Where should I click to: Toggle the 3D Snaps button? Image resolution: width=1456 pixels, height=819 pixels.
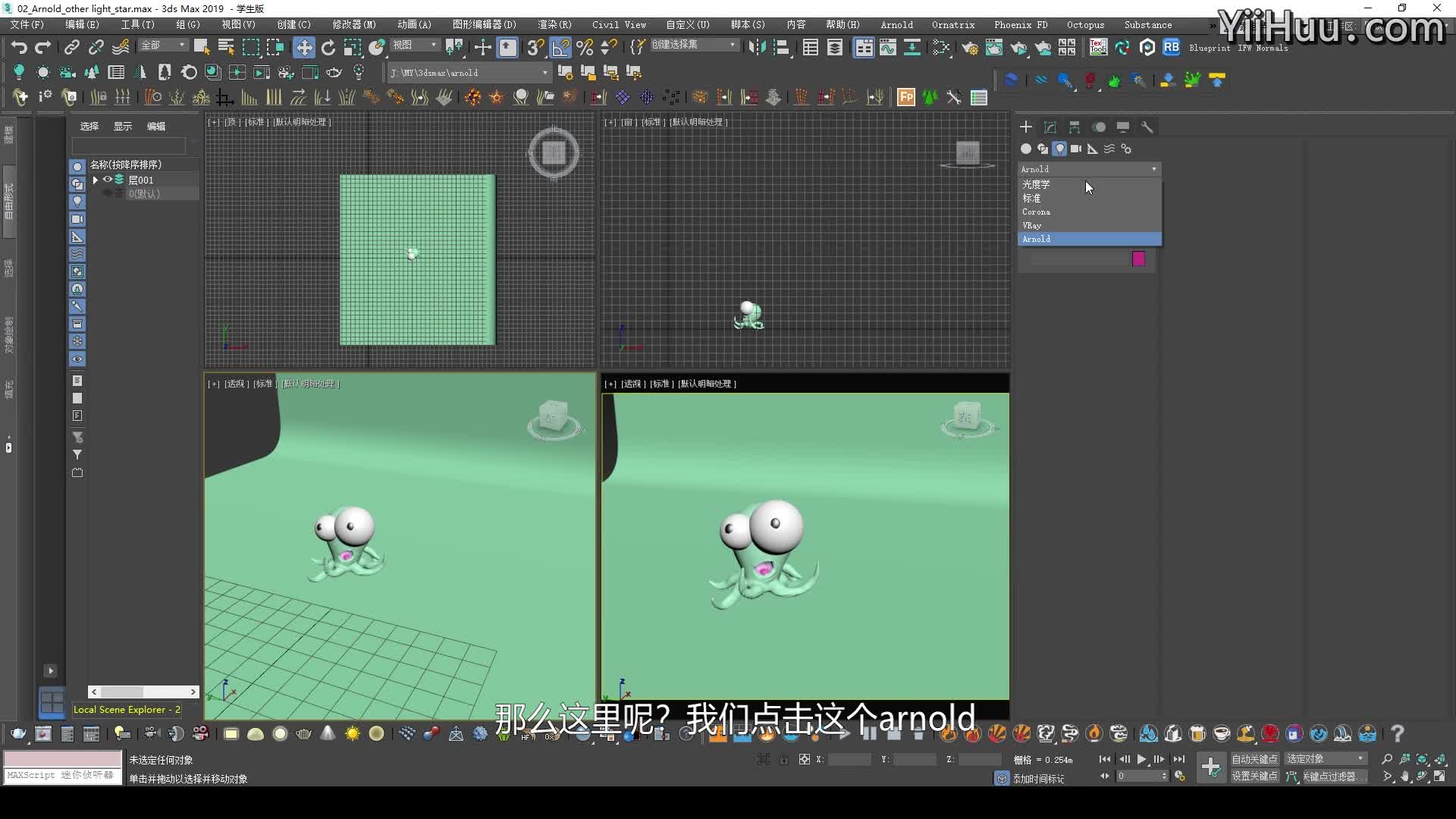click(535, 47)
